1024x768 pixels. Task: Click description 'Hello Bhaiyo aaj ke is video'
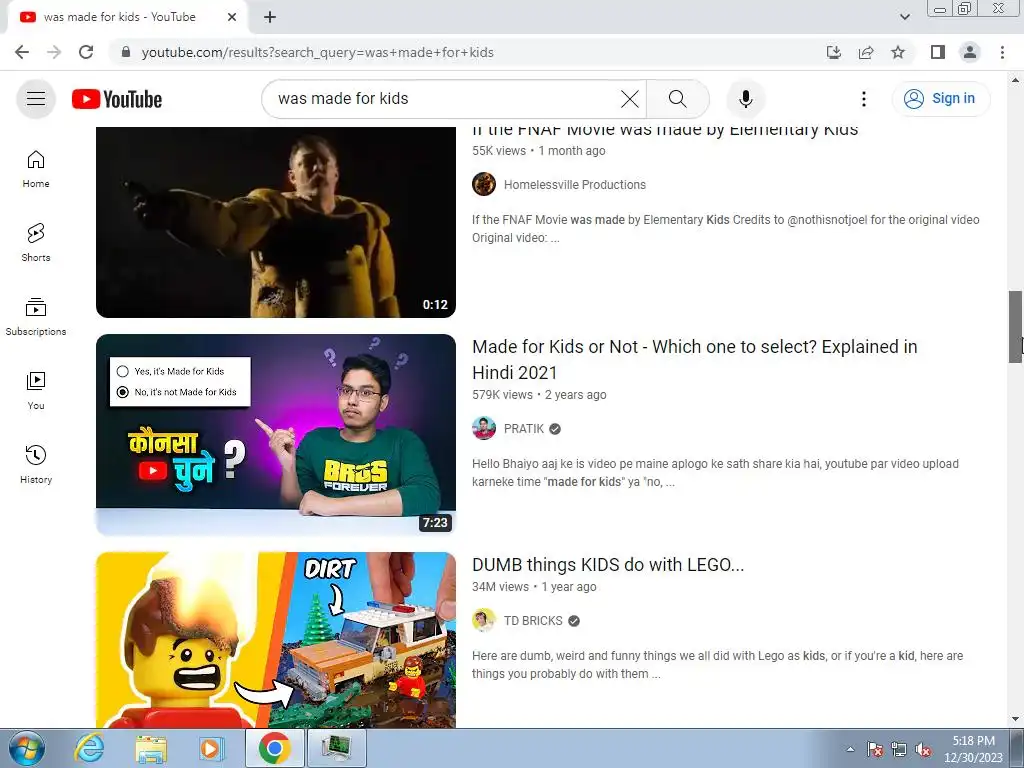(x=716, y=473)
